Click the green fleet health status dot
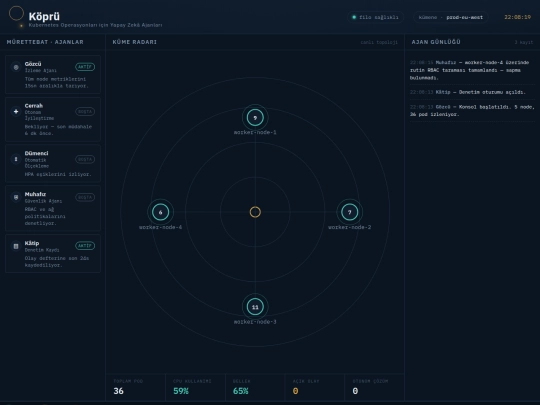540x405 pixels. click(354, 17)
